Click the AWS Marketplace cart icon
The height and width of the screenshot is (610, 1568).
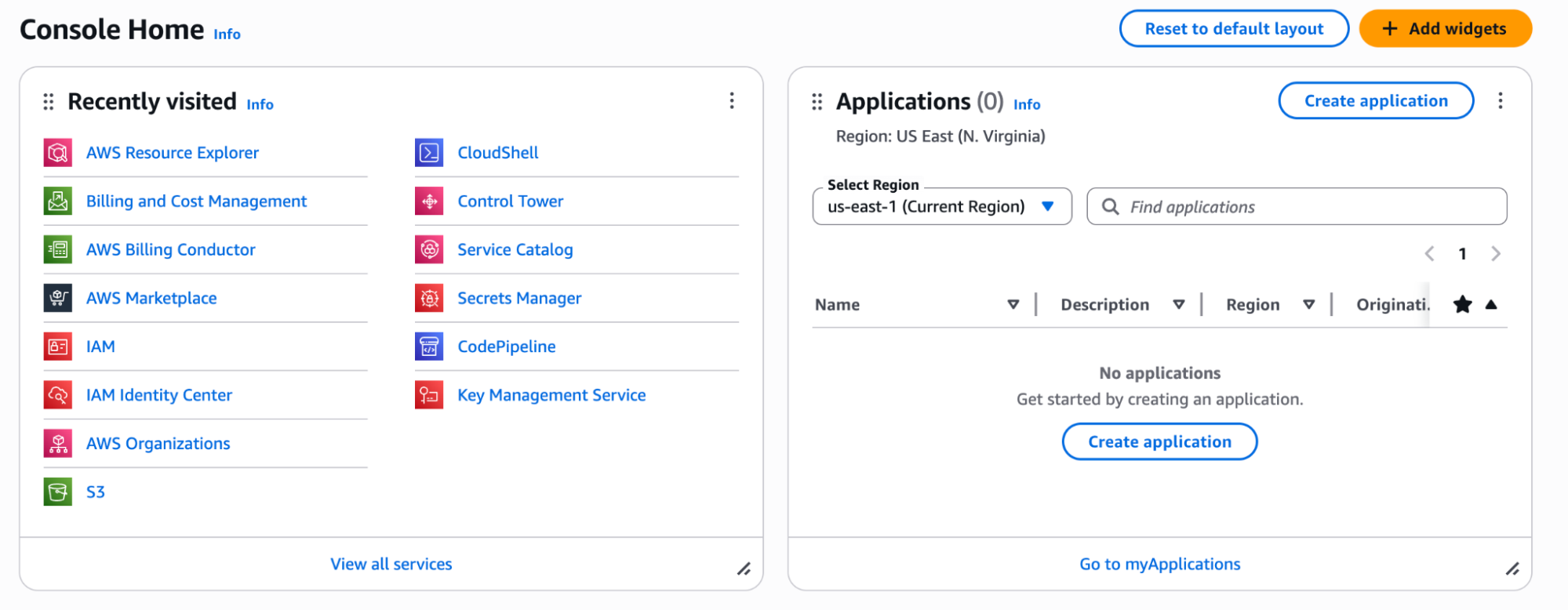coord(58,298)
